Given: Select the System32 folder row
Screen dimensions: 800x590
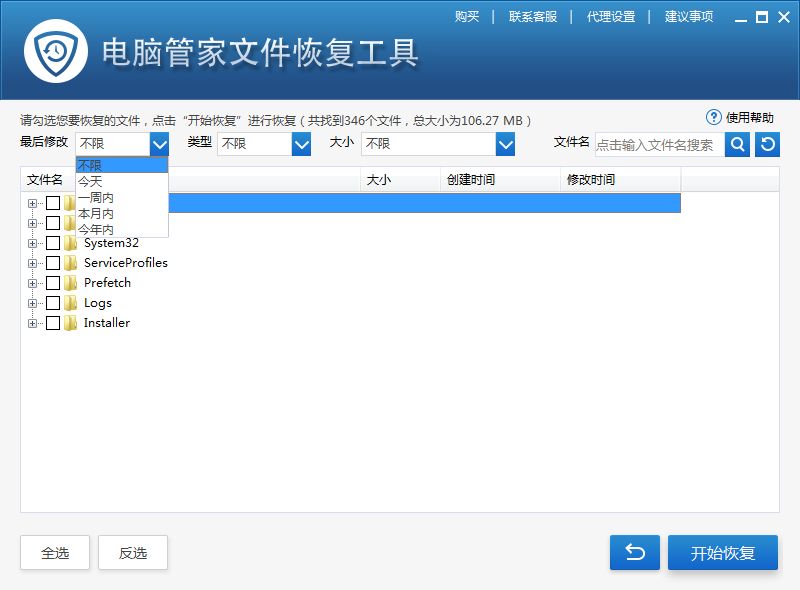Looking at the screenshot, I should point(111,243).
